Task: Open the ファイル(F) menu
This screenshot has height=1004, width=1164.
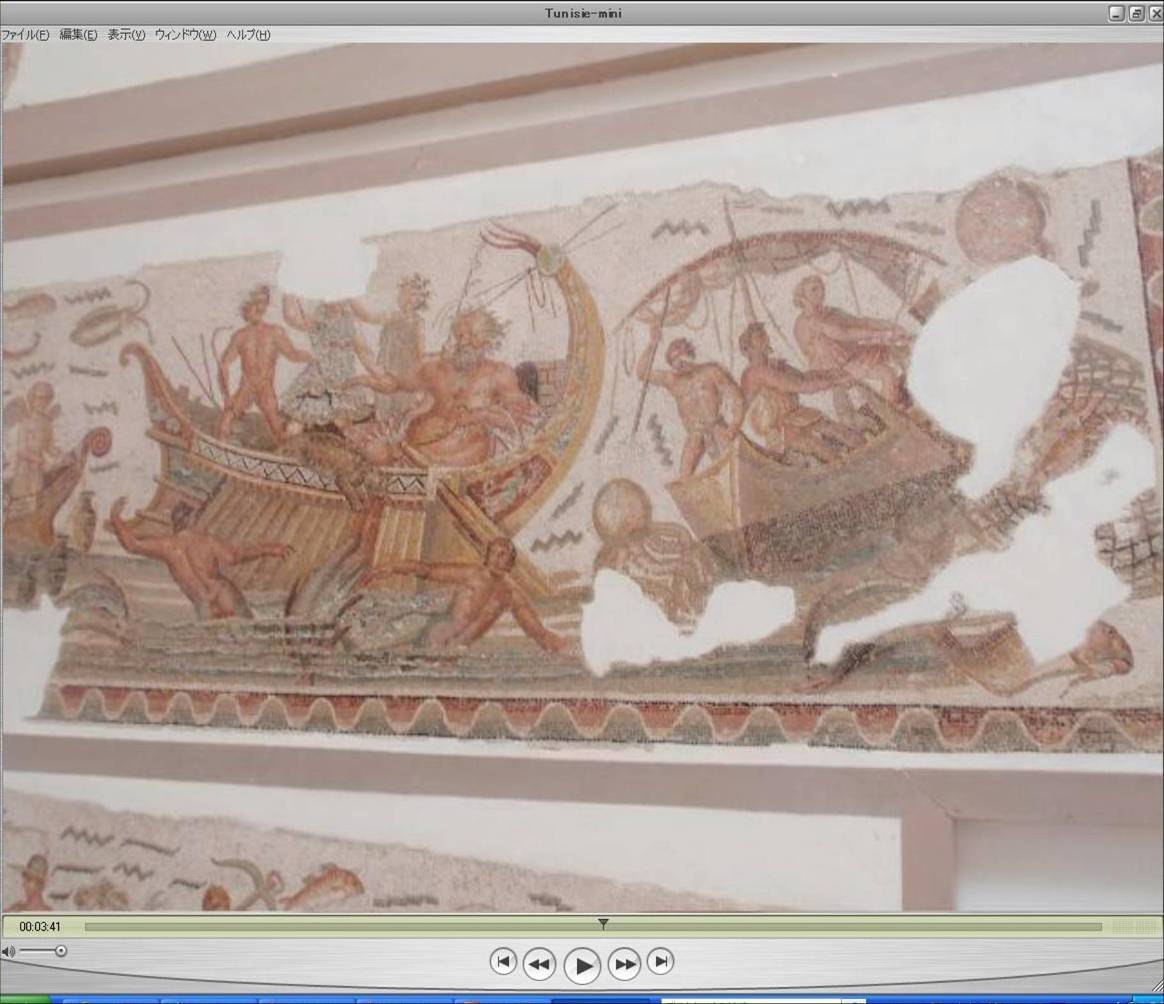Action: (x=25, y=34)
